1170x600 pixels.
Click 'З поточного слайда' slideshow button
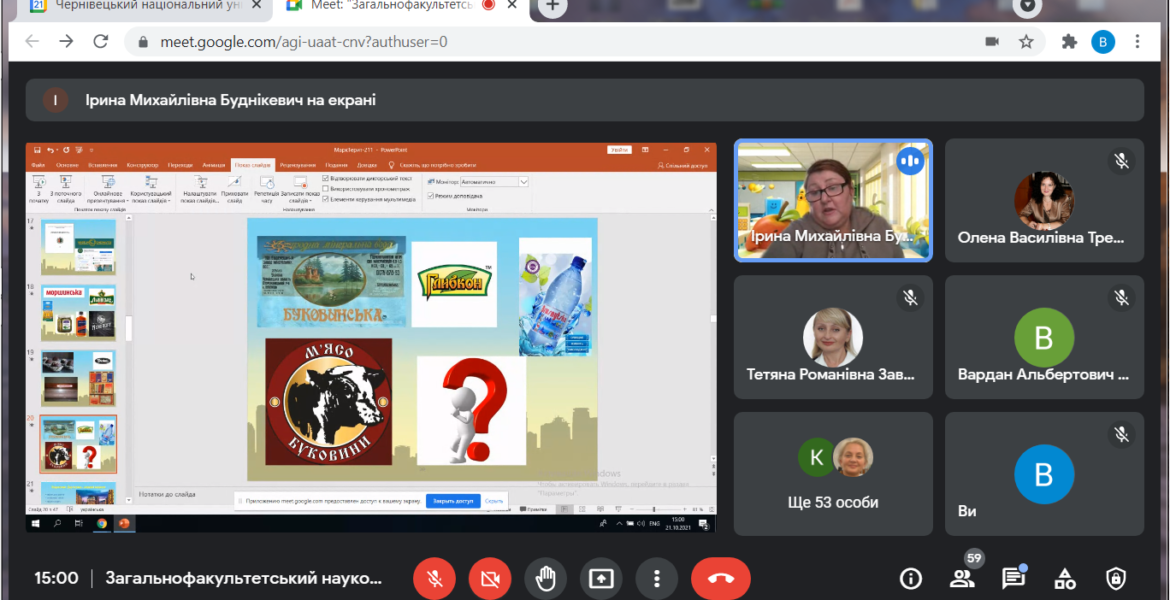click(65, 190)
